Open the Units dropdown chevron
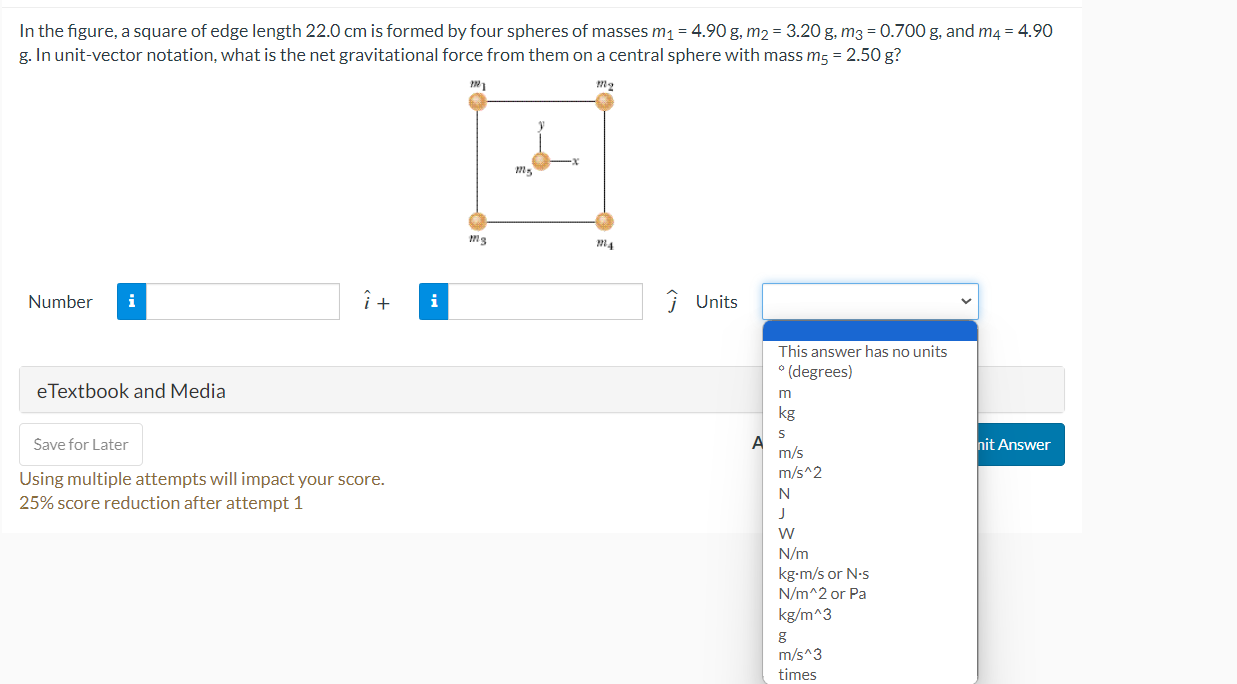Image resolution: width=1237 pixels, height=684 pixels. pyautogui.click(x=964, y=301)
